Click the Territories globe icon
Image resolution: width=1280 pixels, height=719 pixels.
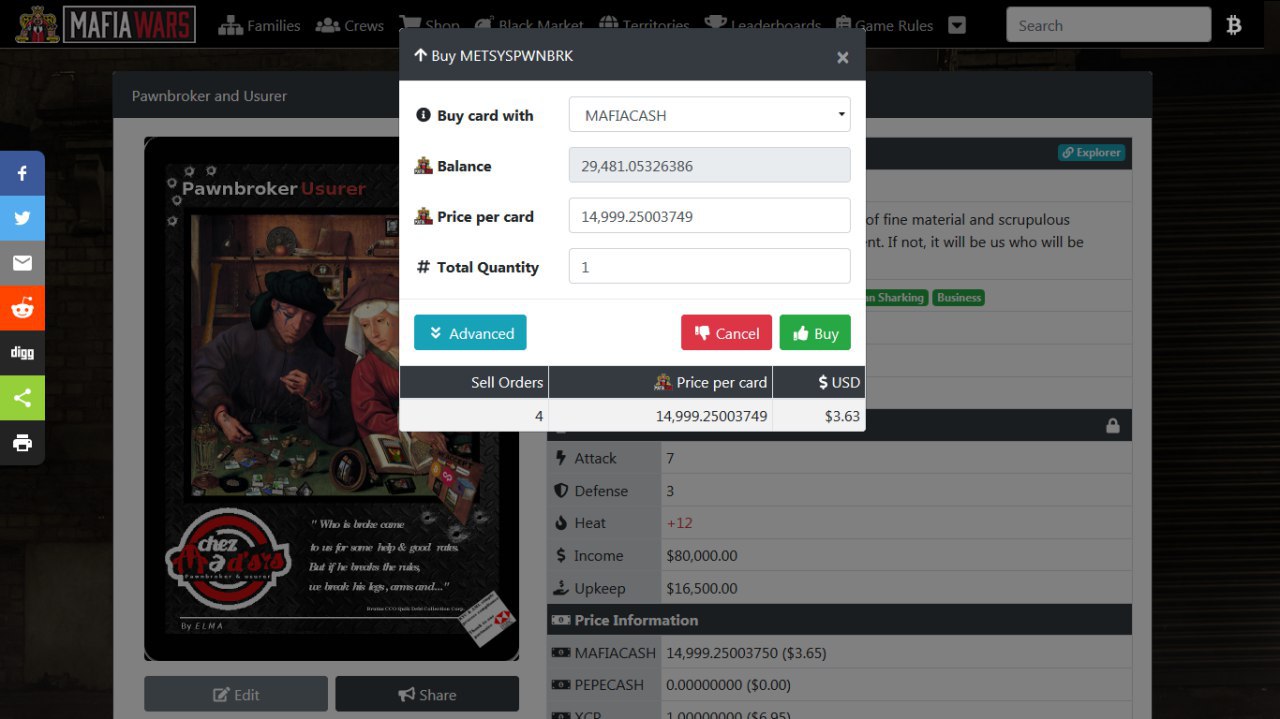(608, 25)
